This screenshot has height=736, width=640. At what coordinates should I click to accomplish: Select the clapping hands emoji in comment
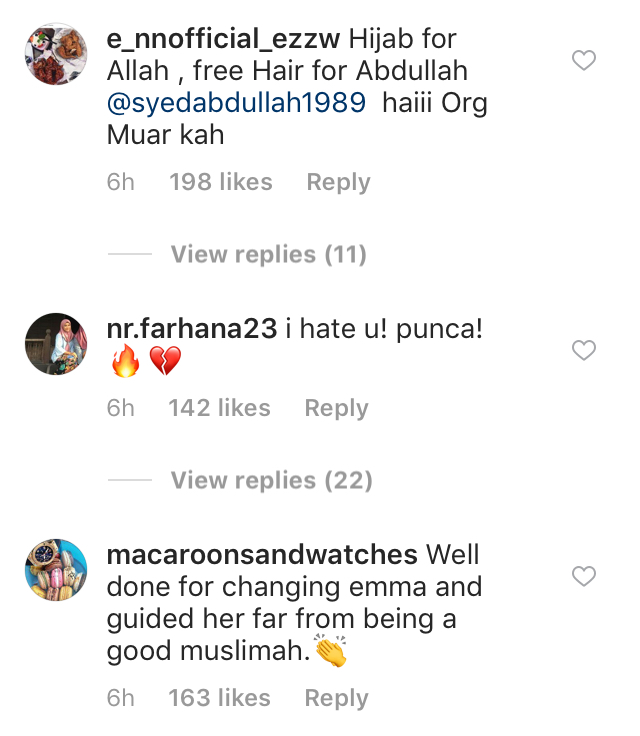pyautogui.click(x=331, y=650)
